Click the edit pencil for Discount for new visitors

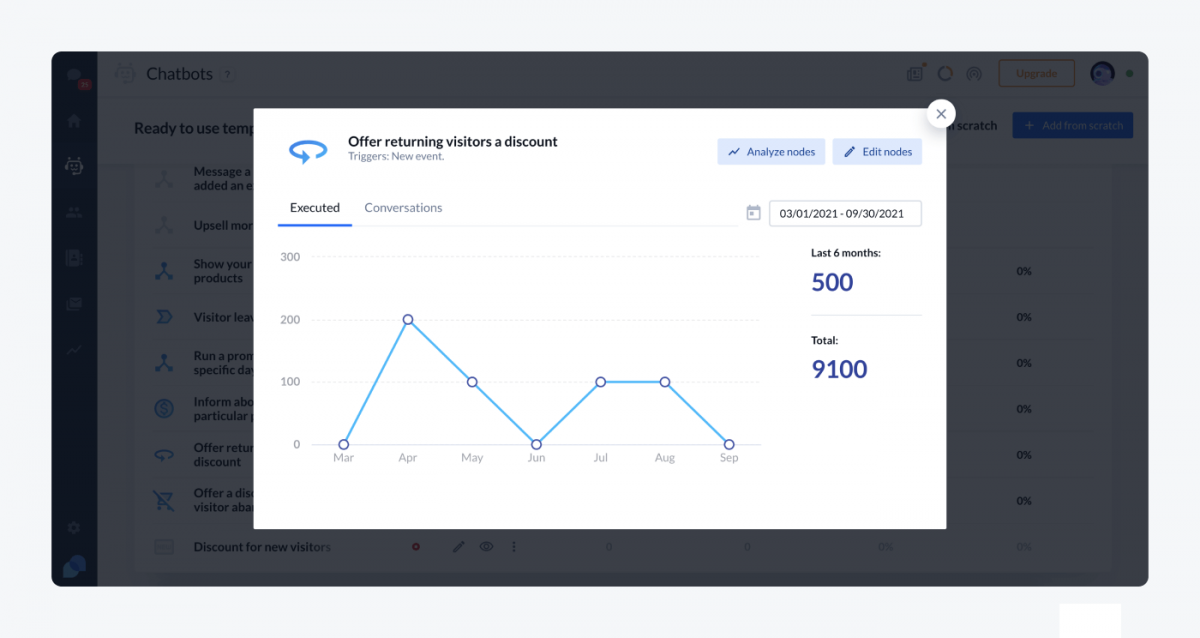click(x=459, y=547)
